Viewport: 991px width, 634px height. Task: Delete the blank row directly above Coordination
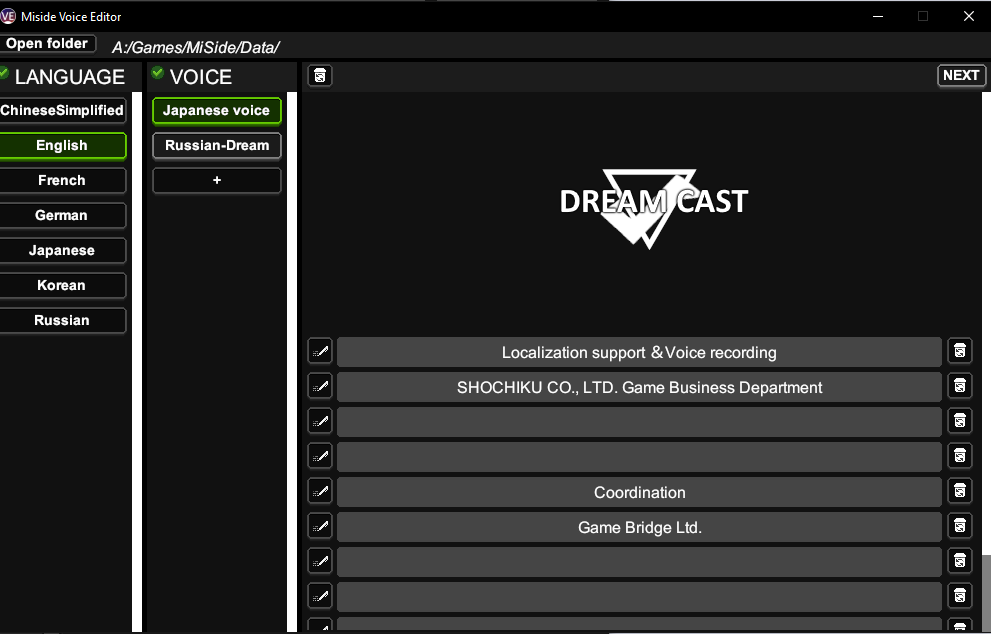pyautogui.click(x=959, y=456)
